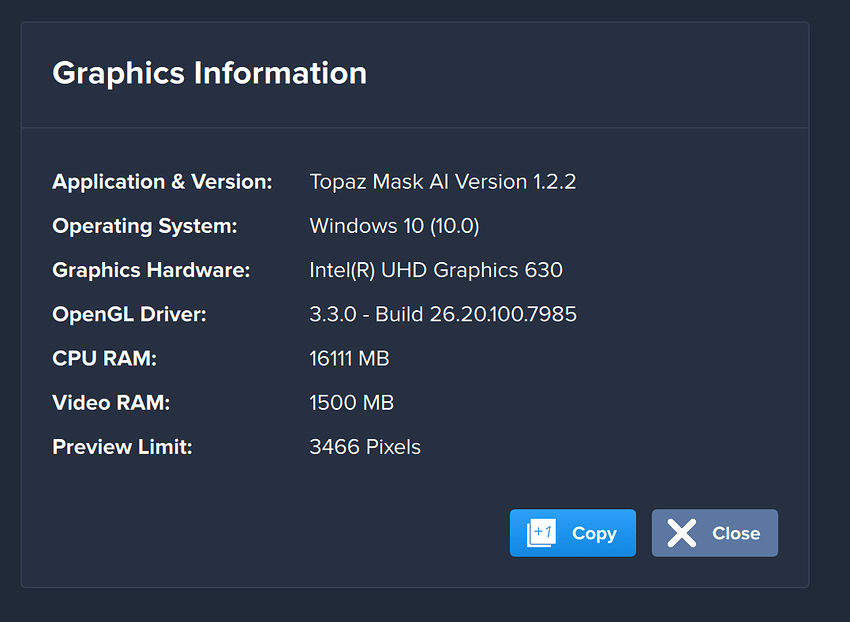Click the 16111 MB value
Screen dimensions: 850x622
coord(350,358)
